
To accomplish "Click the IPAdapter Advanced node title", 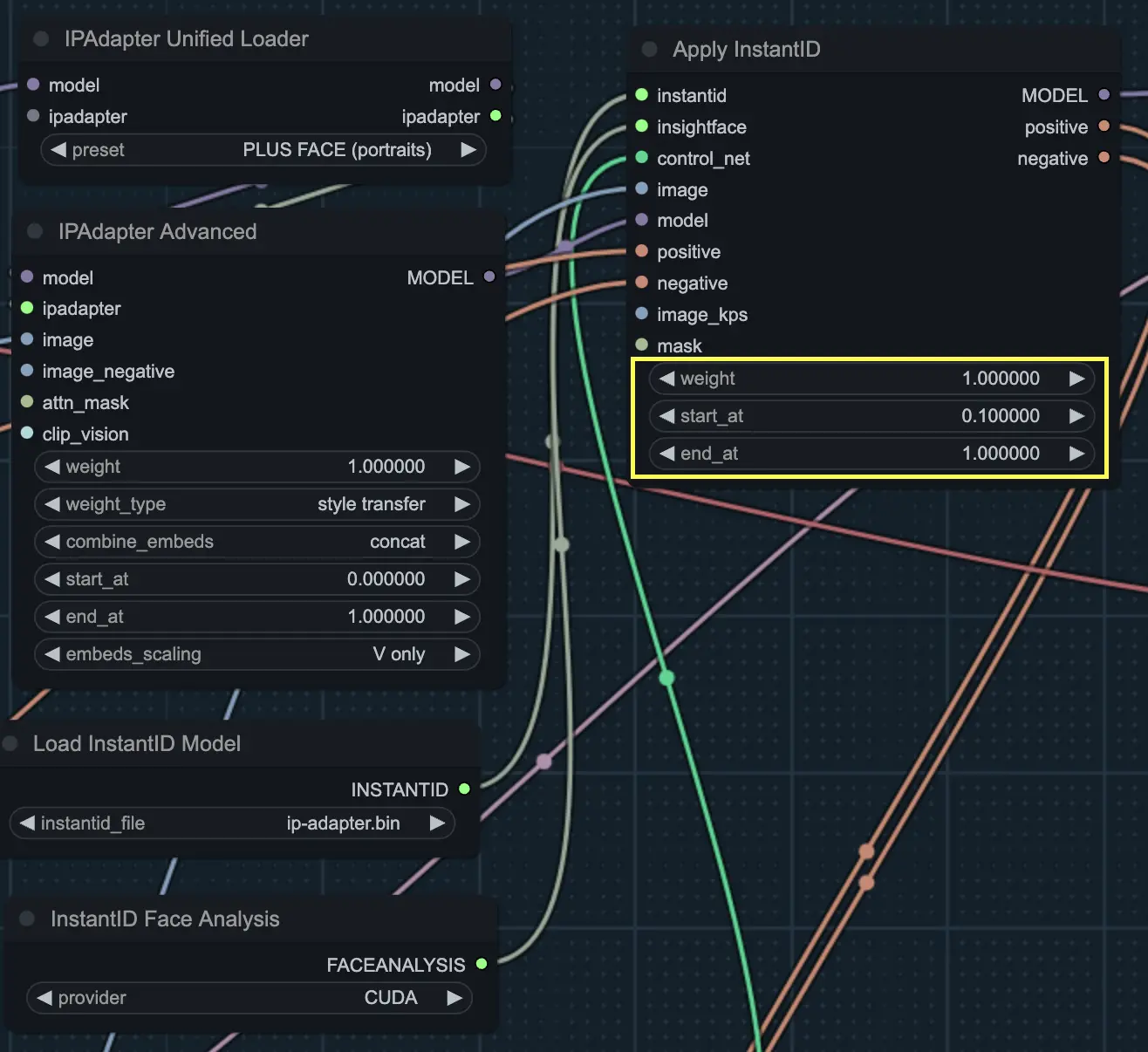I will (157, 232).
